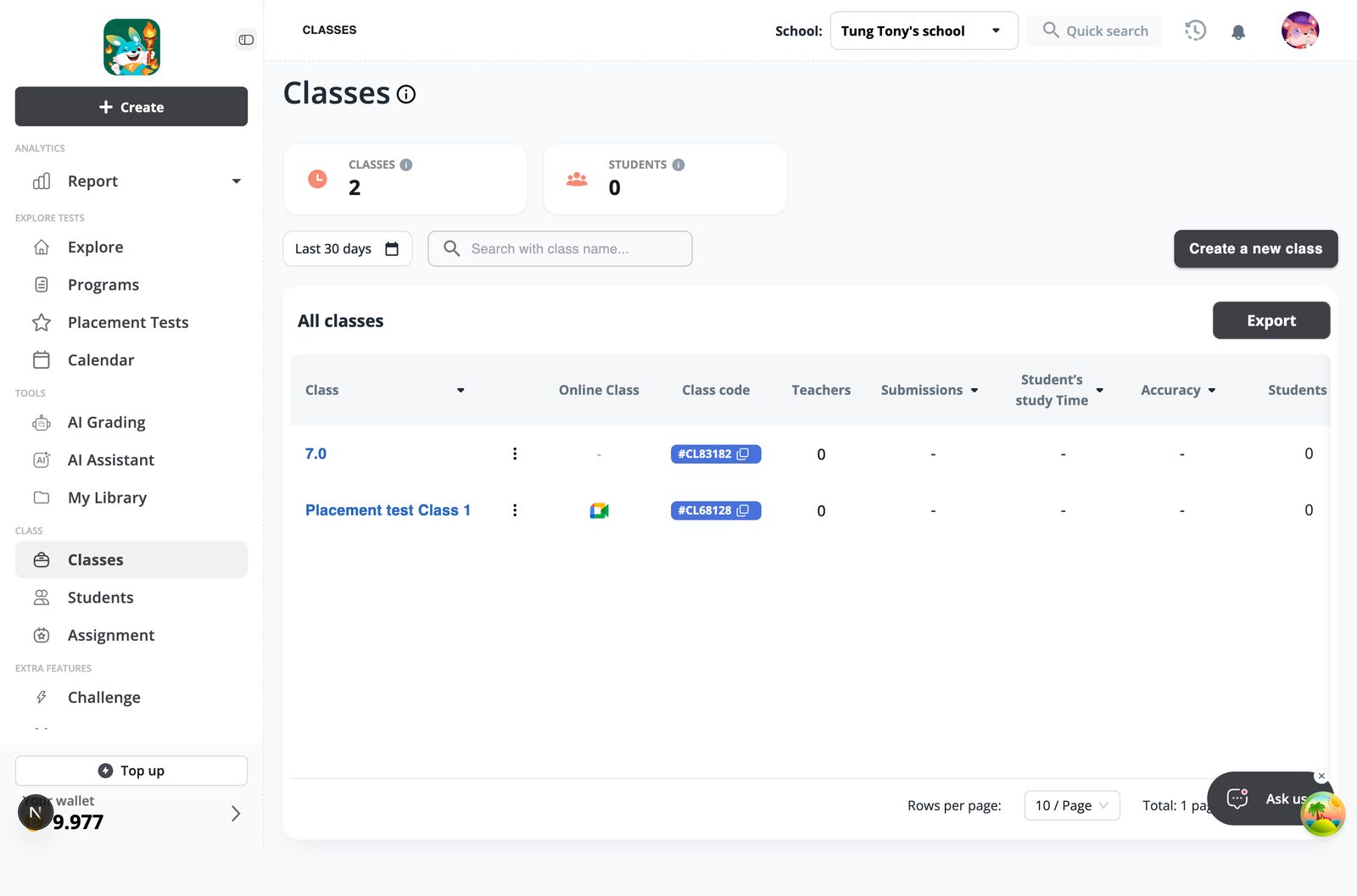Open the user profile avatar
The image size is (1357, 896).
coord(1300,31)
